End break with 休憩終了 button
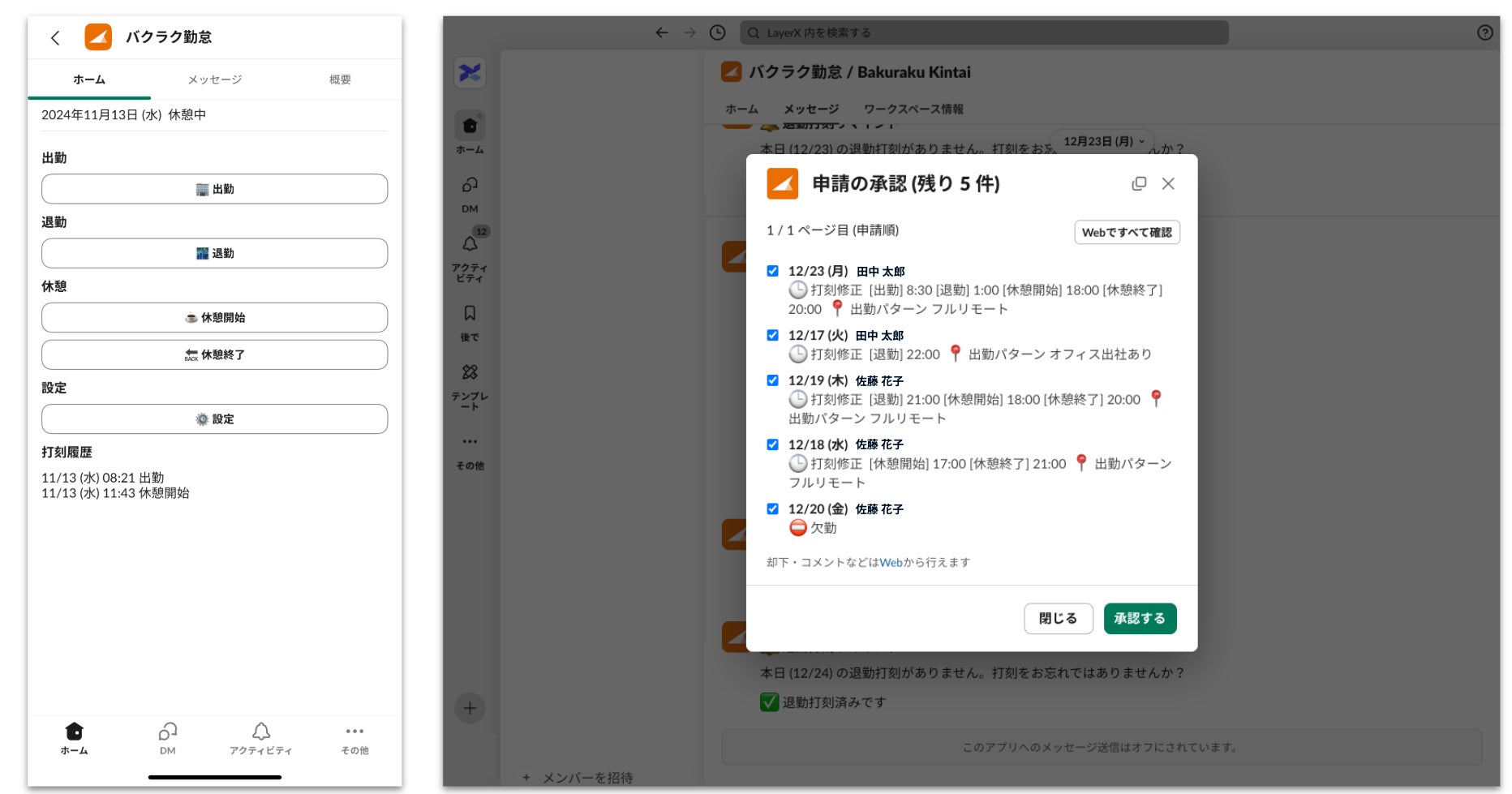Image resolution: width=1512 pixels, height=794 pixels. (x=214, y=354)
